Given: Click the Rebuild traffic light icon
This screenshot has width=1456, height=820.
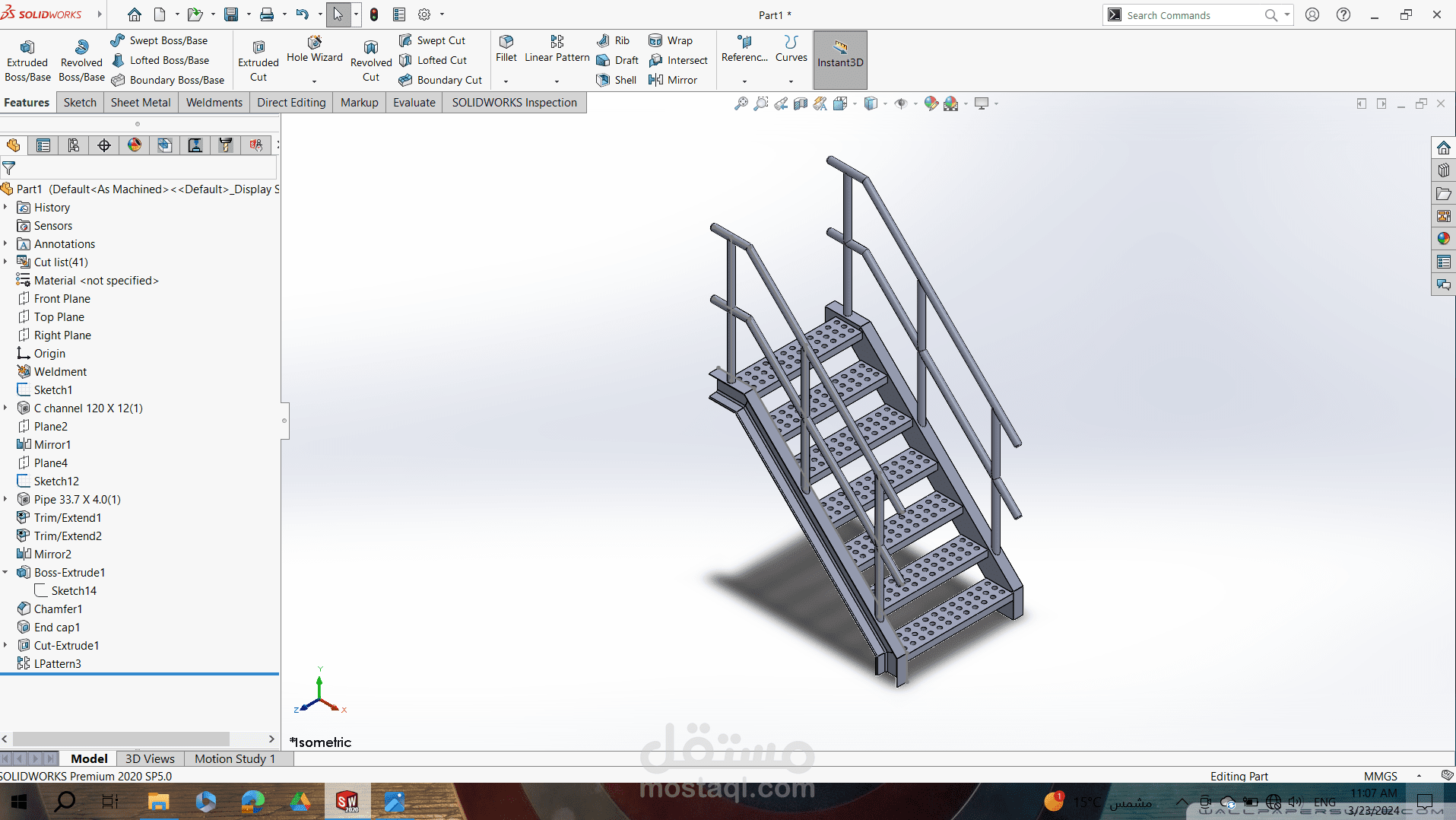Looking at the screenshot, I should point(374,14).
